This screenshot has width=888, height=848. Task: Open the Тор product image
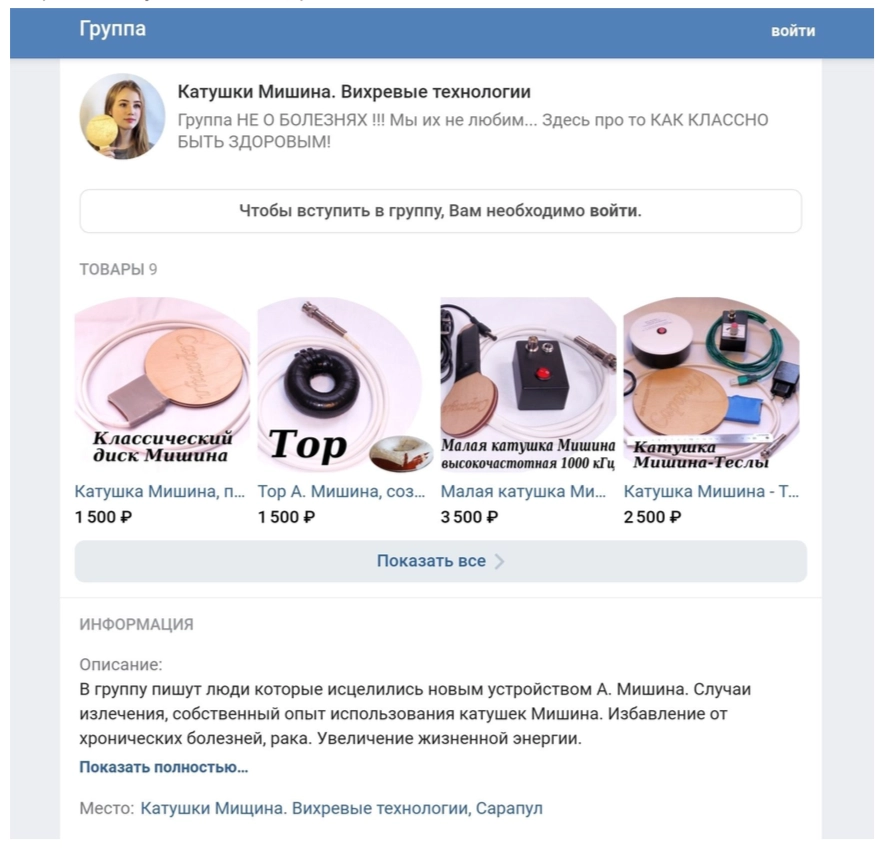tap(344, 385)
